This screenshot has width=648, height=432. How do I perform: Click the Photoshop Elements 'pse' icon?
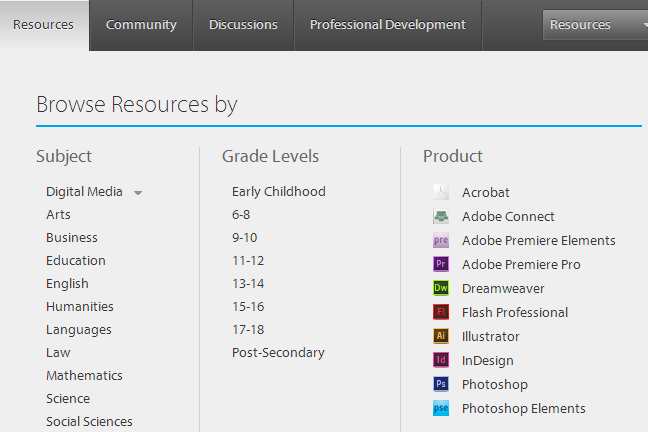pos(441,408)
